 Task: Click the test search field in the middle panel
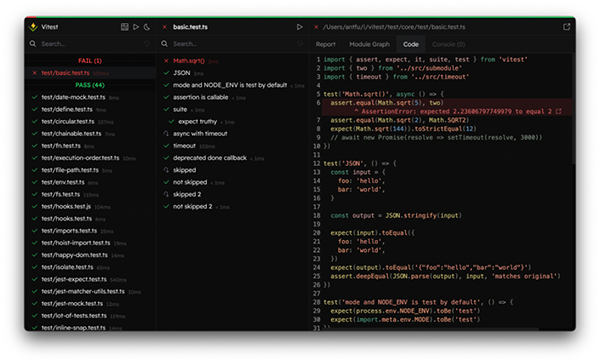point(233,44)
